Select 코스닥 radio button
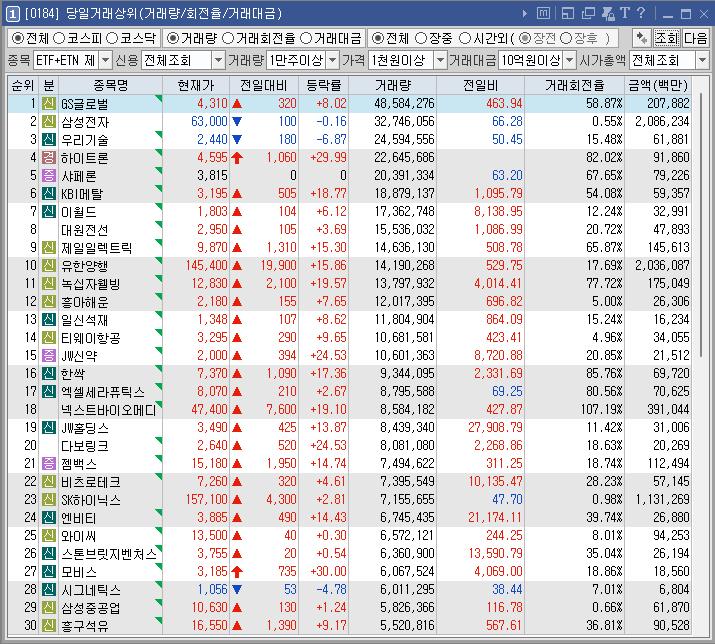The height and width of the screenshot is (644, 715). point(112,38)
